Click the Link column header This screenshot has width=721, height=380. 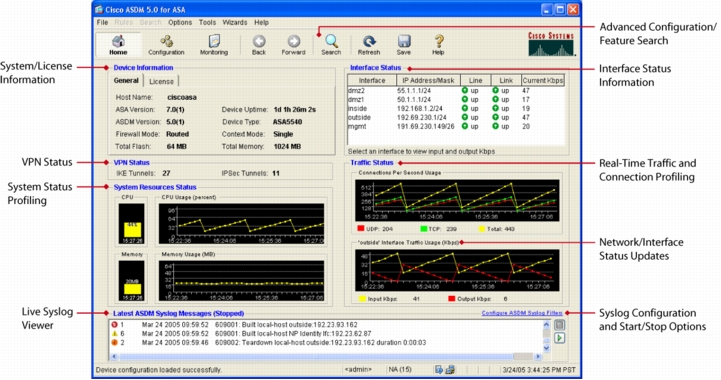click(506, 81)
